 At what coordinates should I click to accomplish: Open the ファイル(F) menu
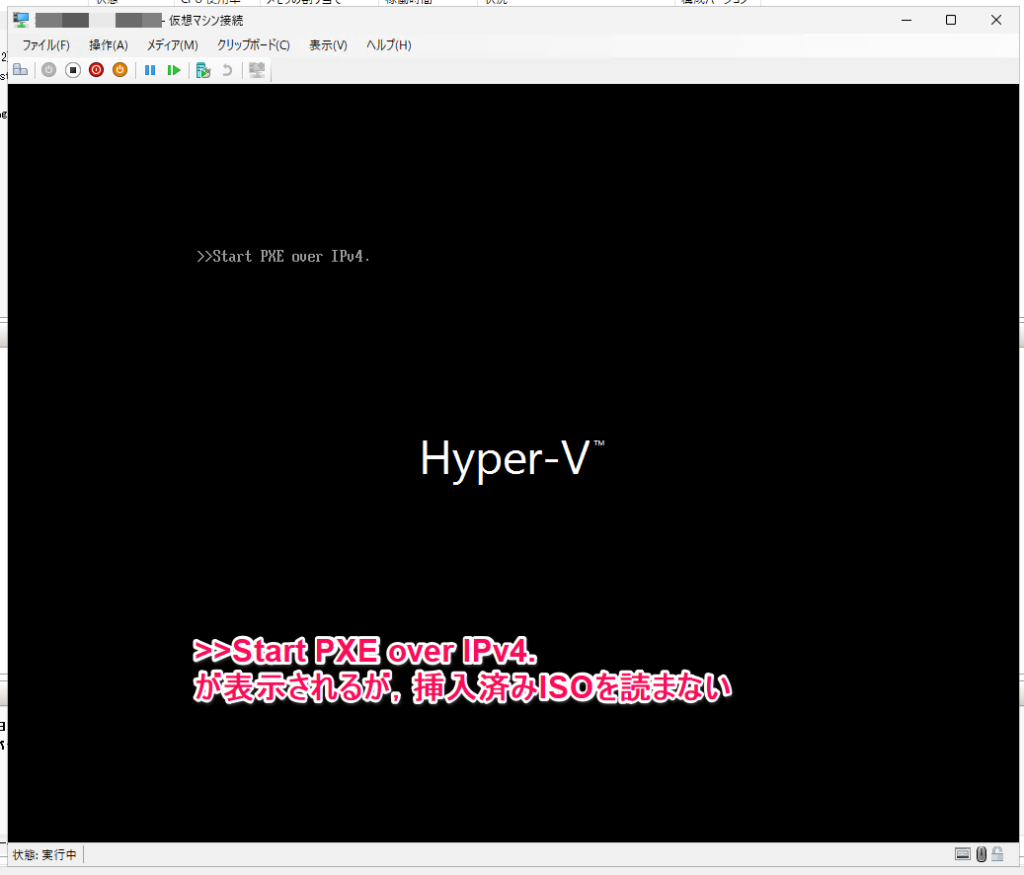pos(46,45)
